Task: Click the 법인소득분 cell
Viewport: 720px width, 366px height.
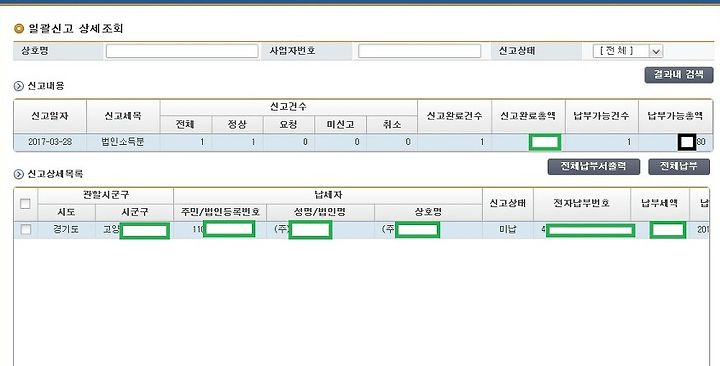Action: 123,142
